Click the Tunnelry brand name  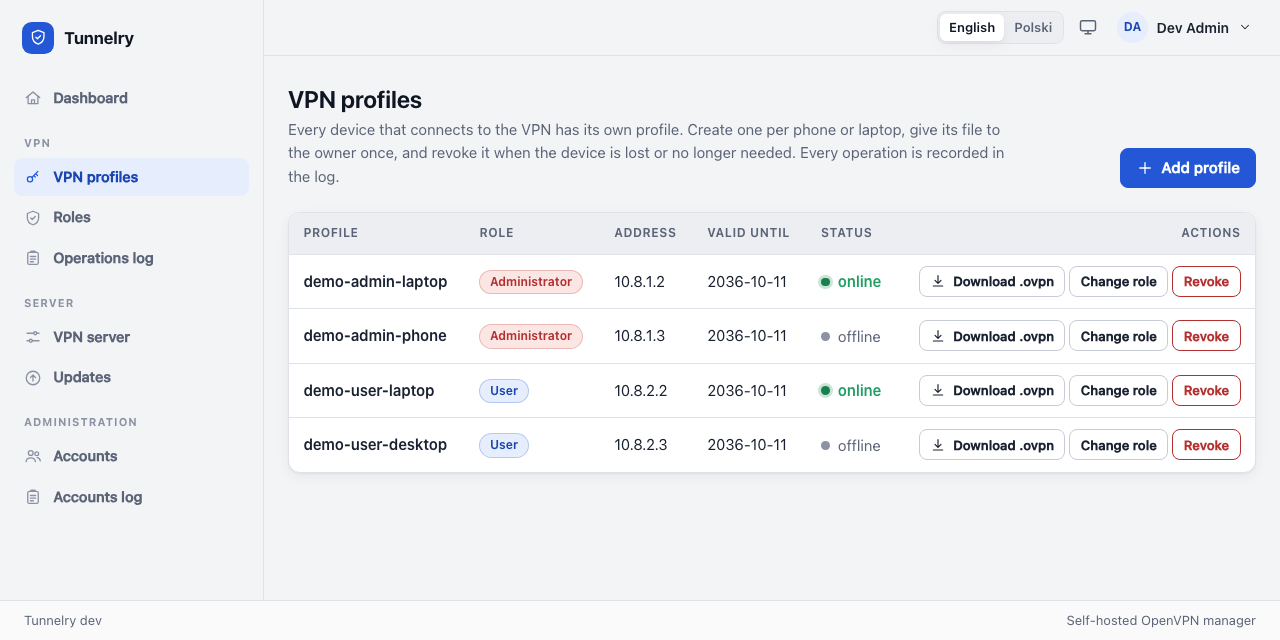click(x=99, y=38)
